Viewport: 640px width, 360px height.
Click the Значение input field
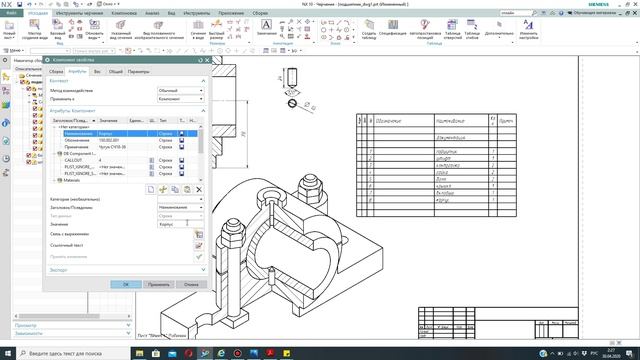(180, 224)
